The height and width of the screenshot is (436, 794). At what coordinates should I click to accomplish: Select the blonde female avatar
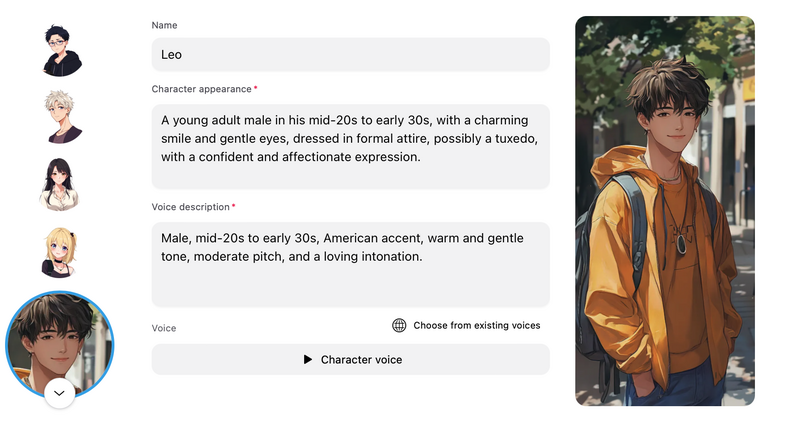click(x=61, y=251)
